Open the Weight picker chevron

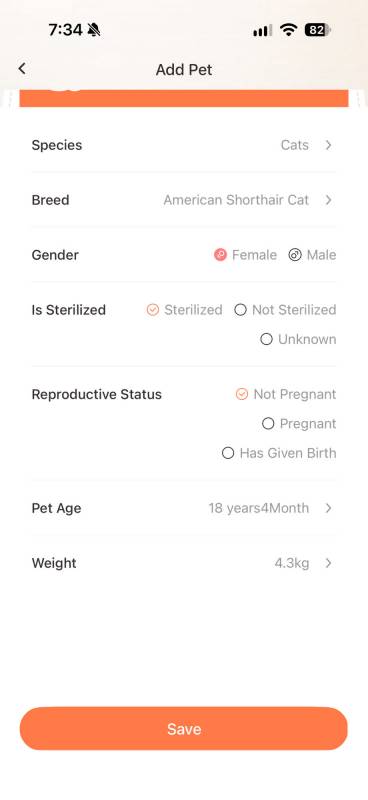(x=328, y=563)
